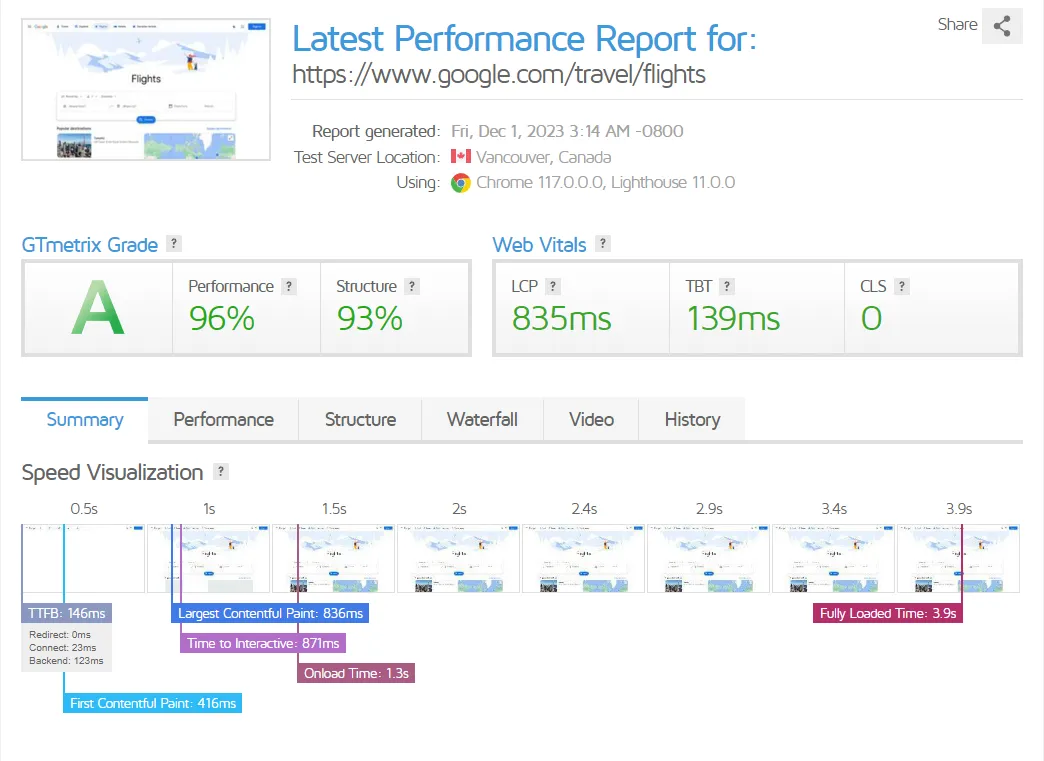Select the 2s filmstrip frame
Image resolution: width=1044 pixels, height=761 pixels.
pyautogui.click(x=459, y=559)
